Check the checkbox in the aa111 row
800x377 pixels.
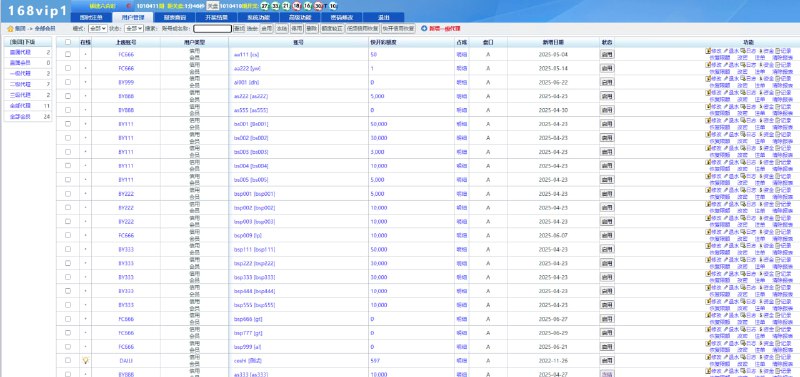click(x=68, y=54)
